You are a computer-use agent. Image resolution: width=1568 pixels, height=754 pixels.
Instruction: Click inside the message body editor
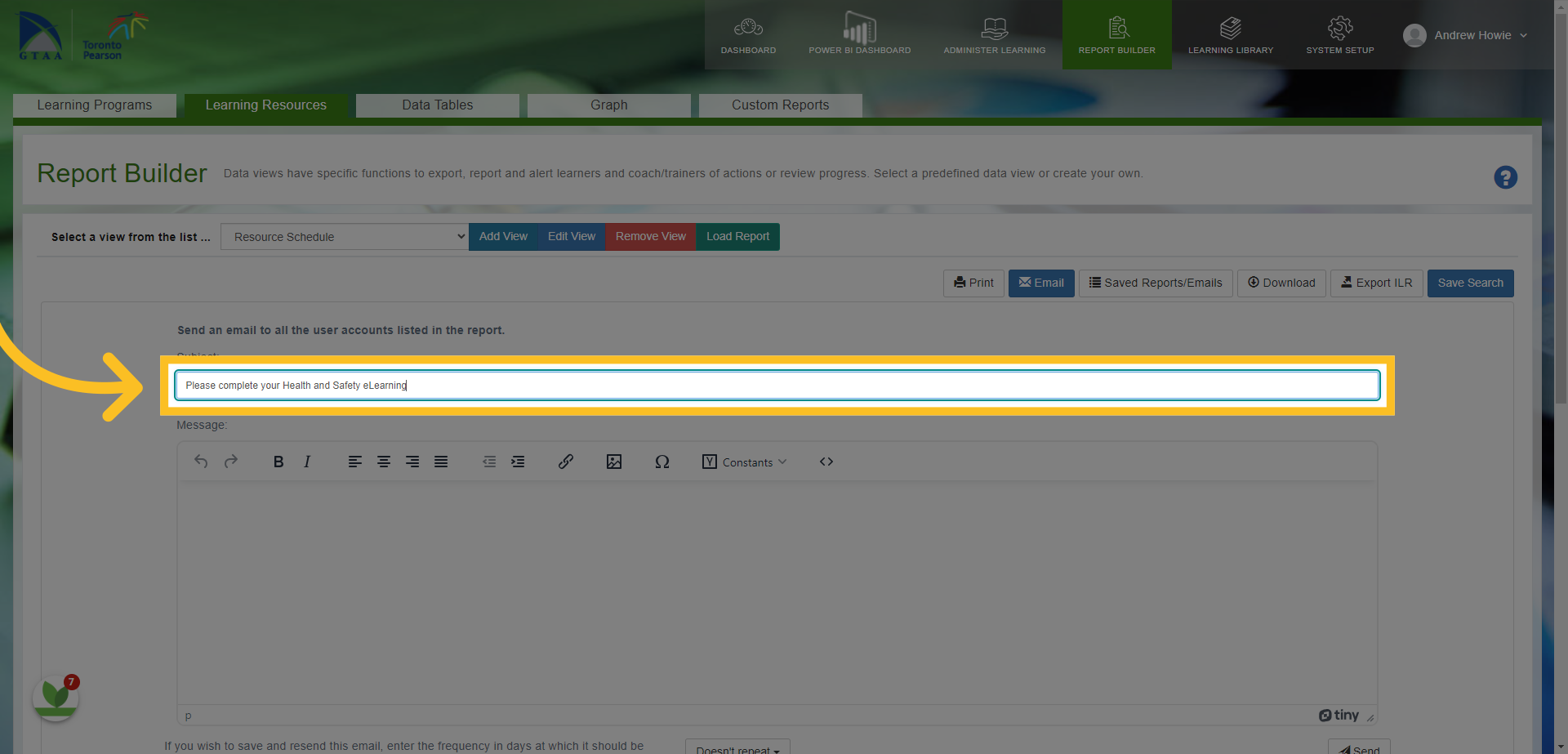777,592
